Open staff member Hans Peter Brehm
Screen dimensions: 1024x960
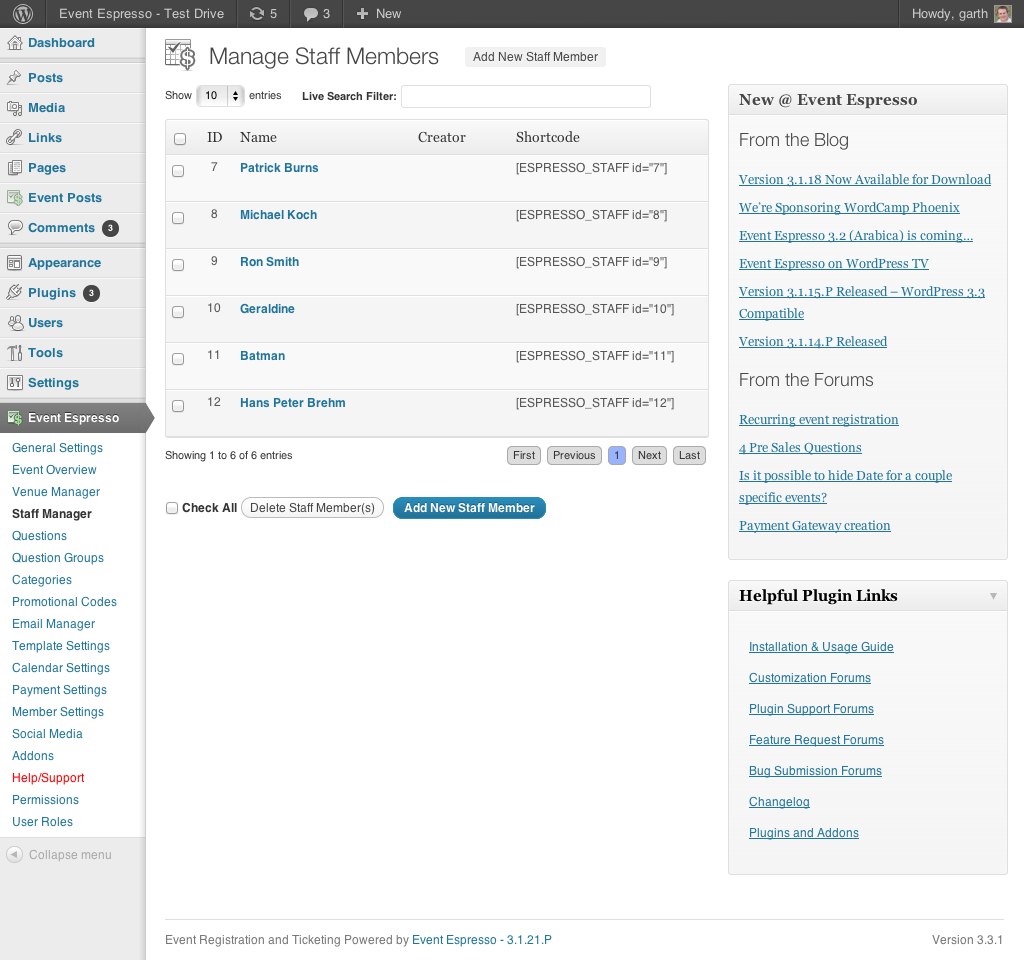tap(293, 403)
